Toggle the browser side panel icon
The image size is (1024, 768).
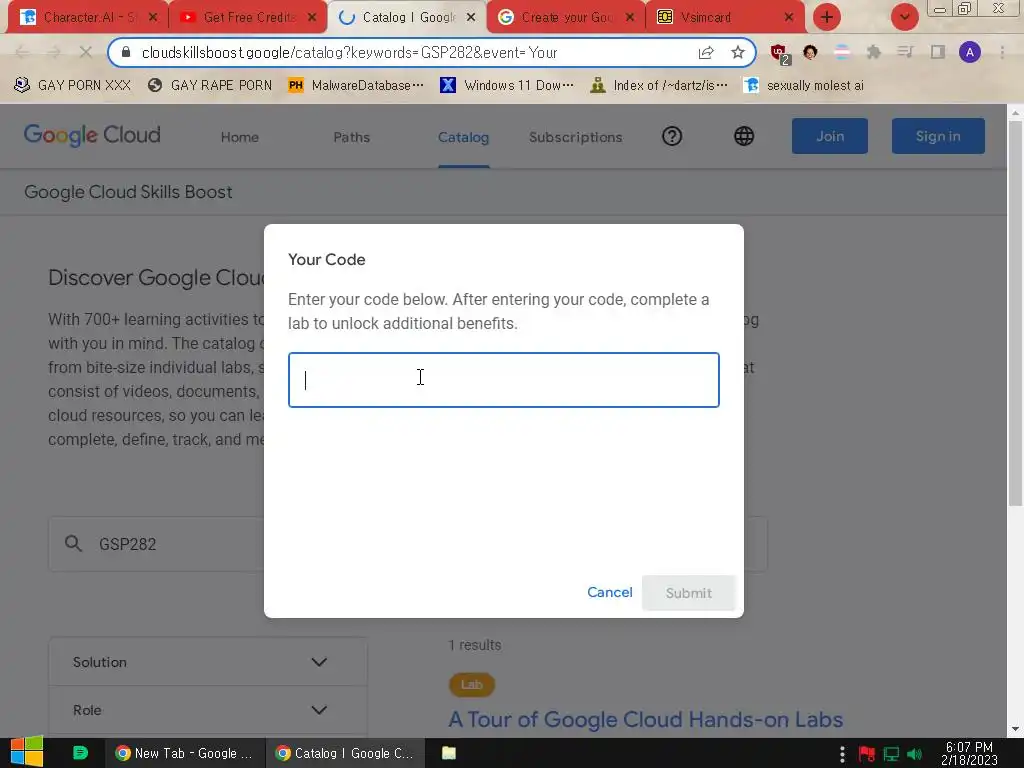[938, 52]
